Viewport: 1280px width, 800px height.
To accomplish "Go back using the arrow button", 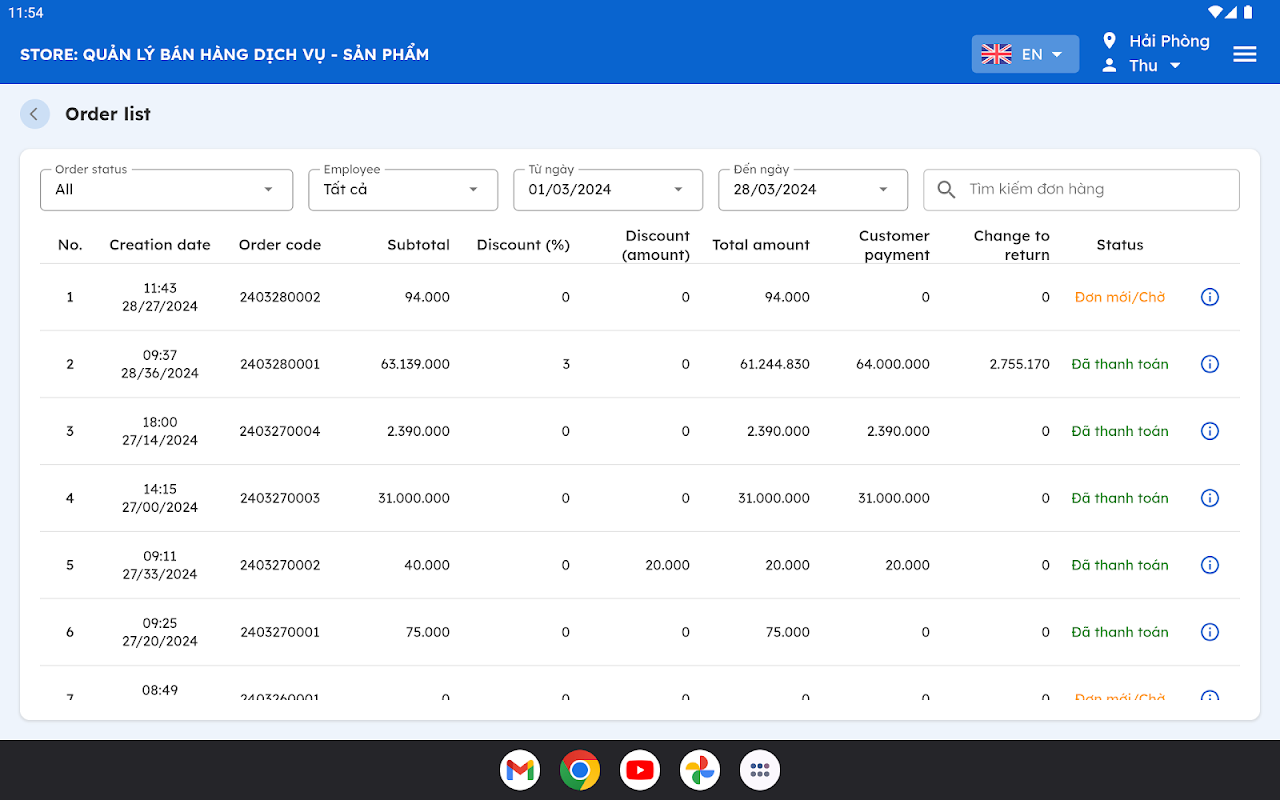I will [x=34, y=114].
